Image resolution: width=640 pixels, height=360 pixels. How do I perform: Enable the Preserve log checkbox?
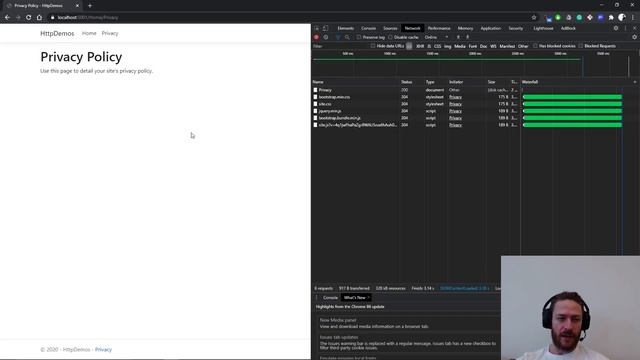click(359, 37)
